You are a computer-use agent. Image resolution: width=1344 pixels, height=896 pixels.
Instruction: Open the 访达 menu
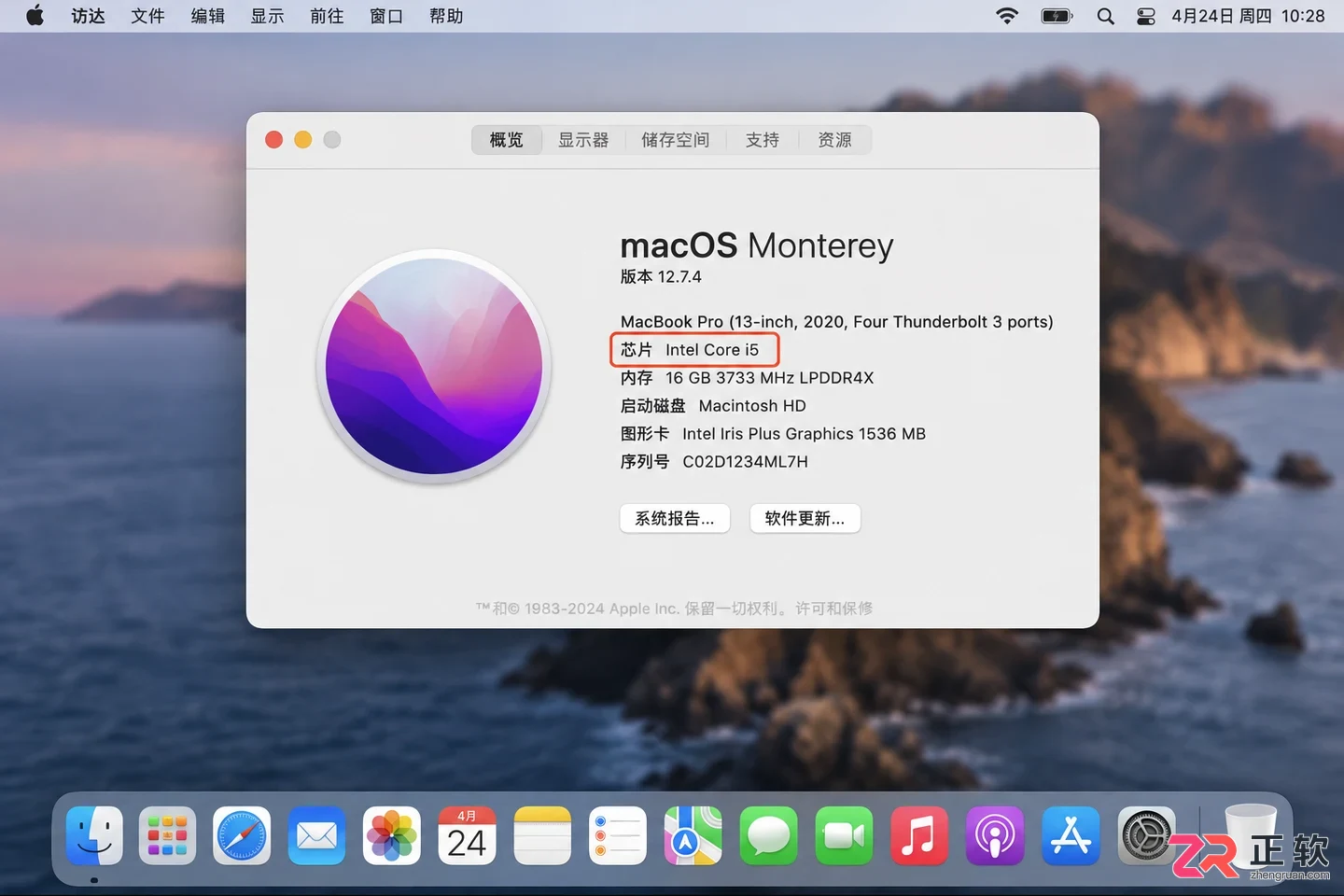tap(89, 16)
